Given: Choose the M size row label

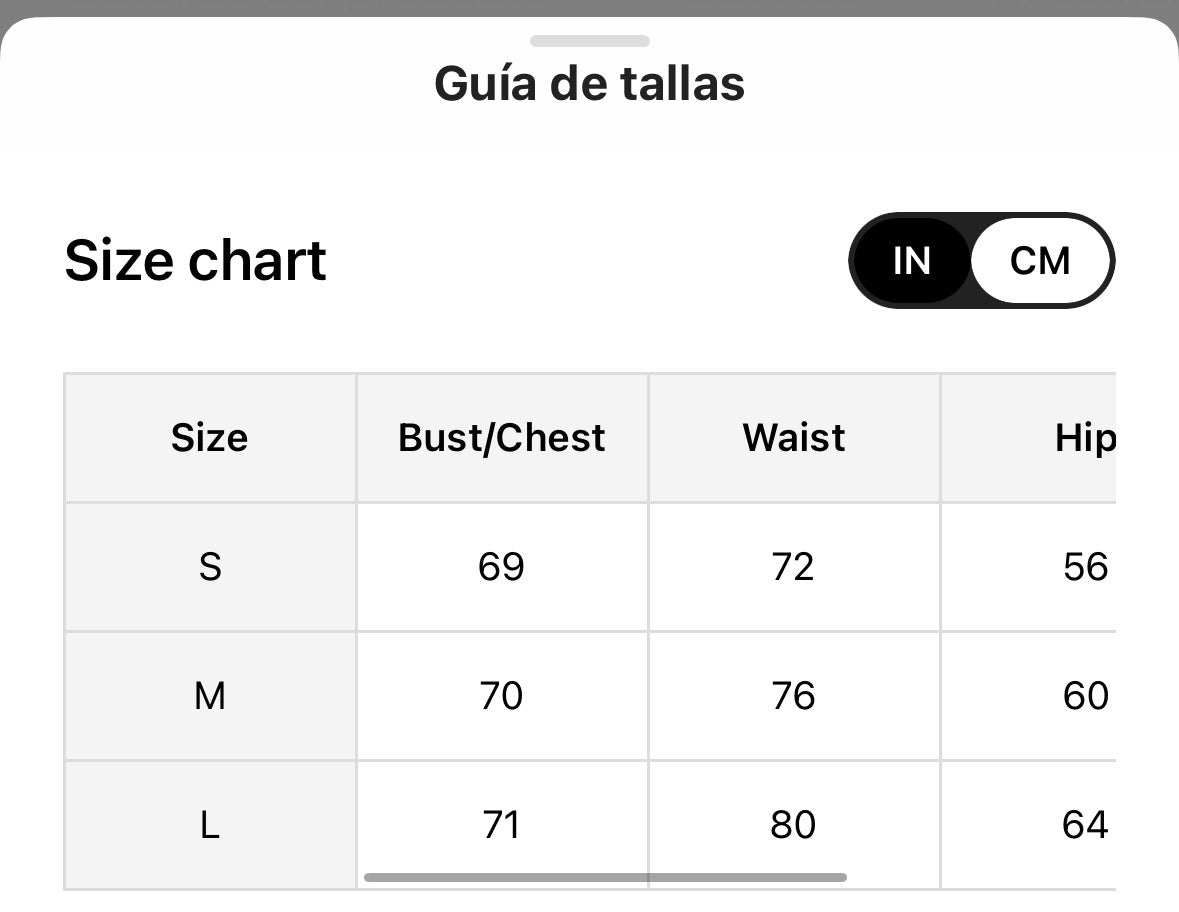Looking at the screenshot, I should (210, 695).
